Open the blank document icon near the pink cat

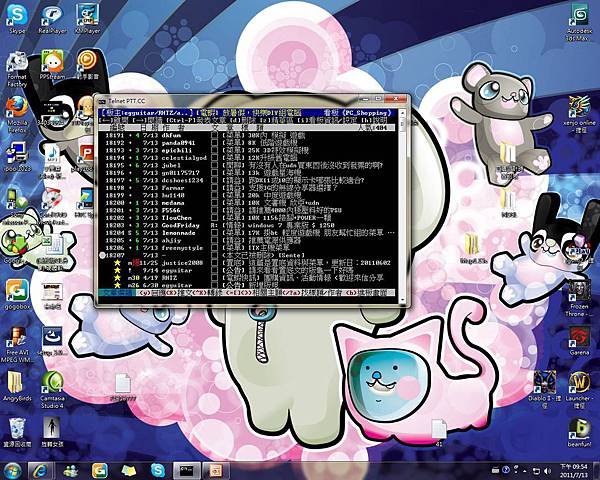pyautogui.click(x=439, y=433)
